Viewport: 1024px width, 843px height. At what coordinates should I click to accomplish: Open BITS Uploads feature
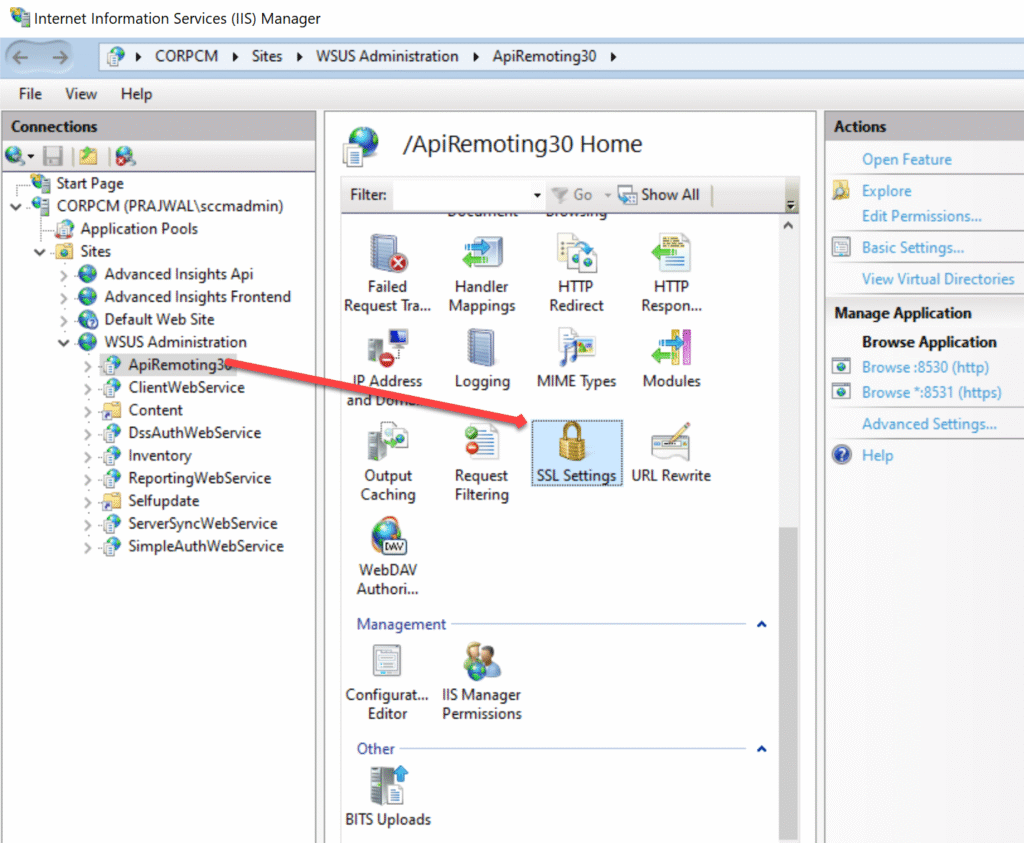[x=388, y=797]
